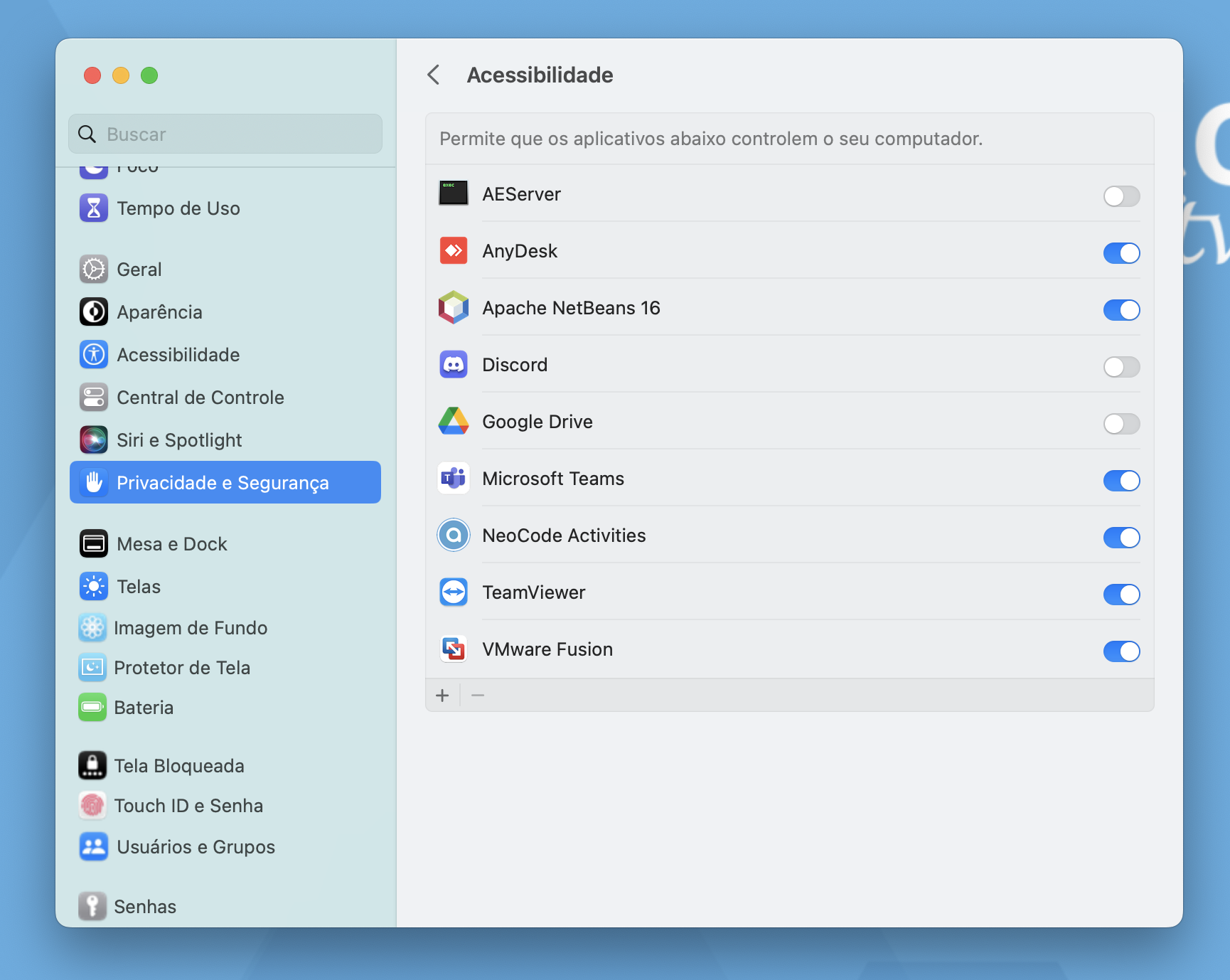1230x980 pixels.
Task: Click the Tela Bloqueada lock icon
Action: [92, 765]
